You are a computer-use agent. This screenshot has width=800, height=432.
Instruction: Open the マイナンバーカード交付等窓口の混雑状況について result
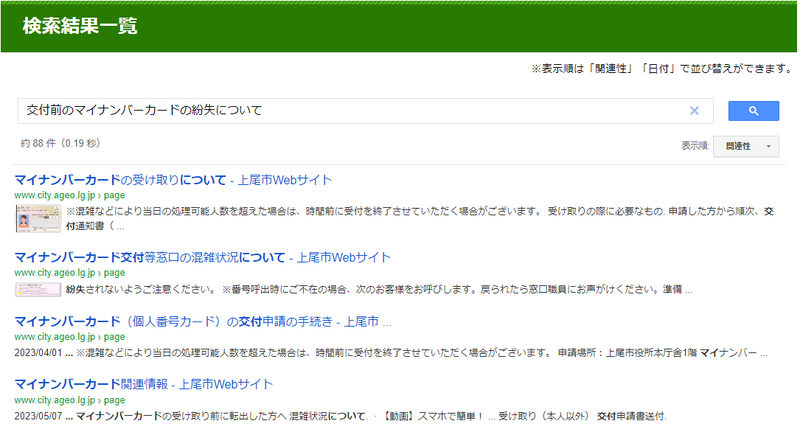click(202, 257)
